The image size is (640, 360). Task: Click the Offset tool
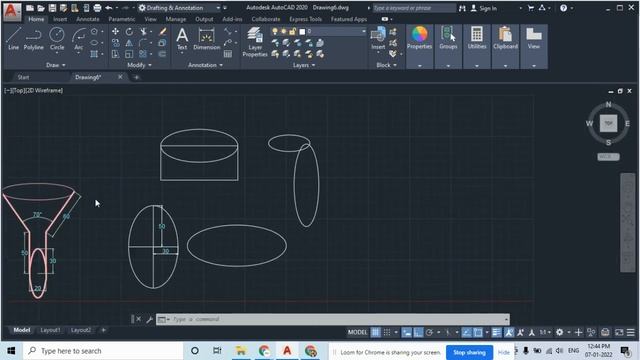pyautogui.click(x=162, y=54)
